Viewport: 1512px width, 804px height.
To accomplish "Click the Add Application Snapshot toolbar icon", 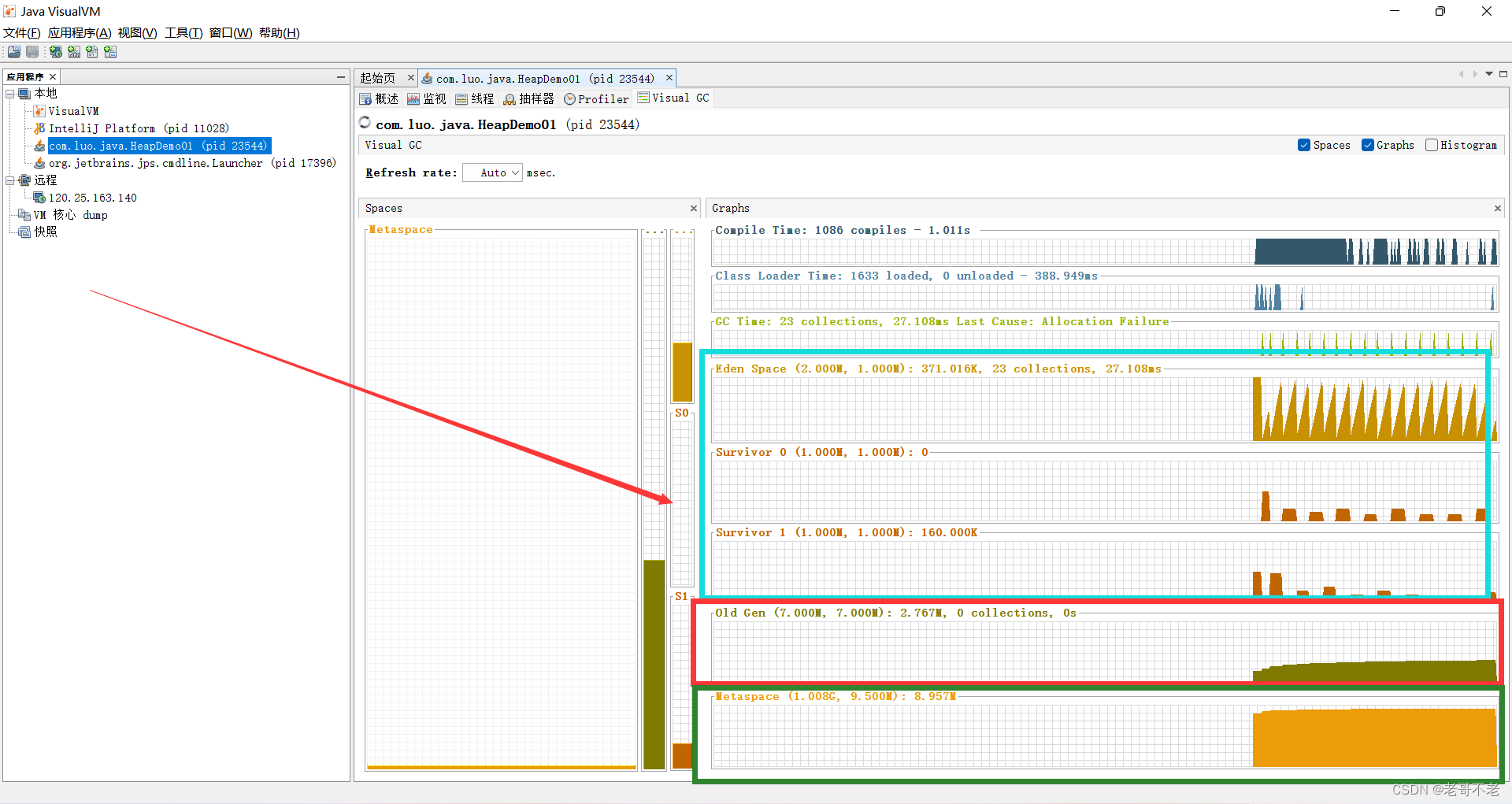I will click(110, 52).
